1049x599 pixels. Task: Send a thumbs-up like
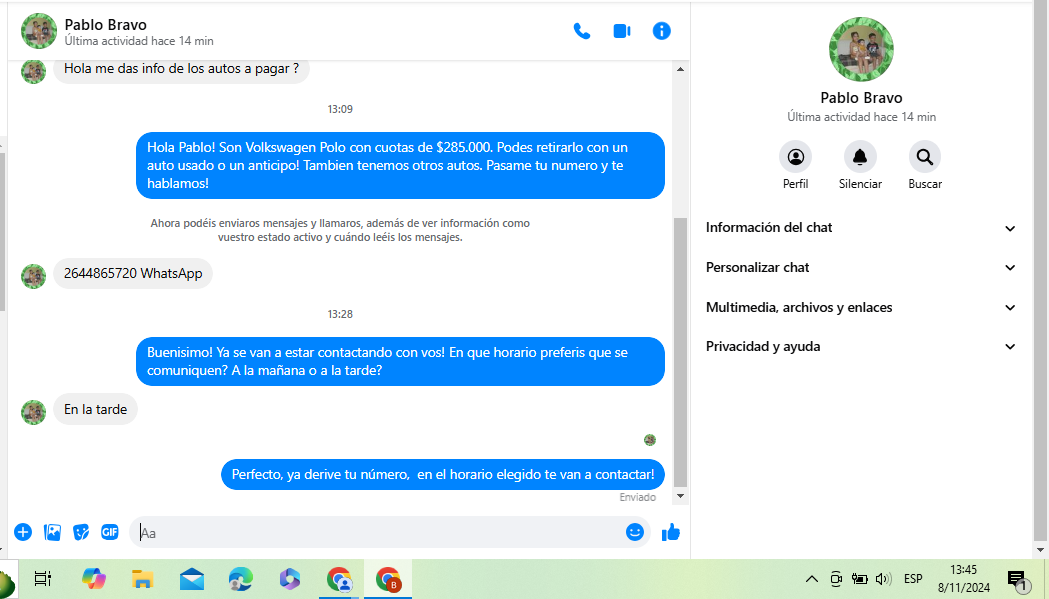[x=670, y=532]
